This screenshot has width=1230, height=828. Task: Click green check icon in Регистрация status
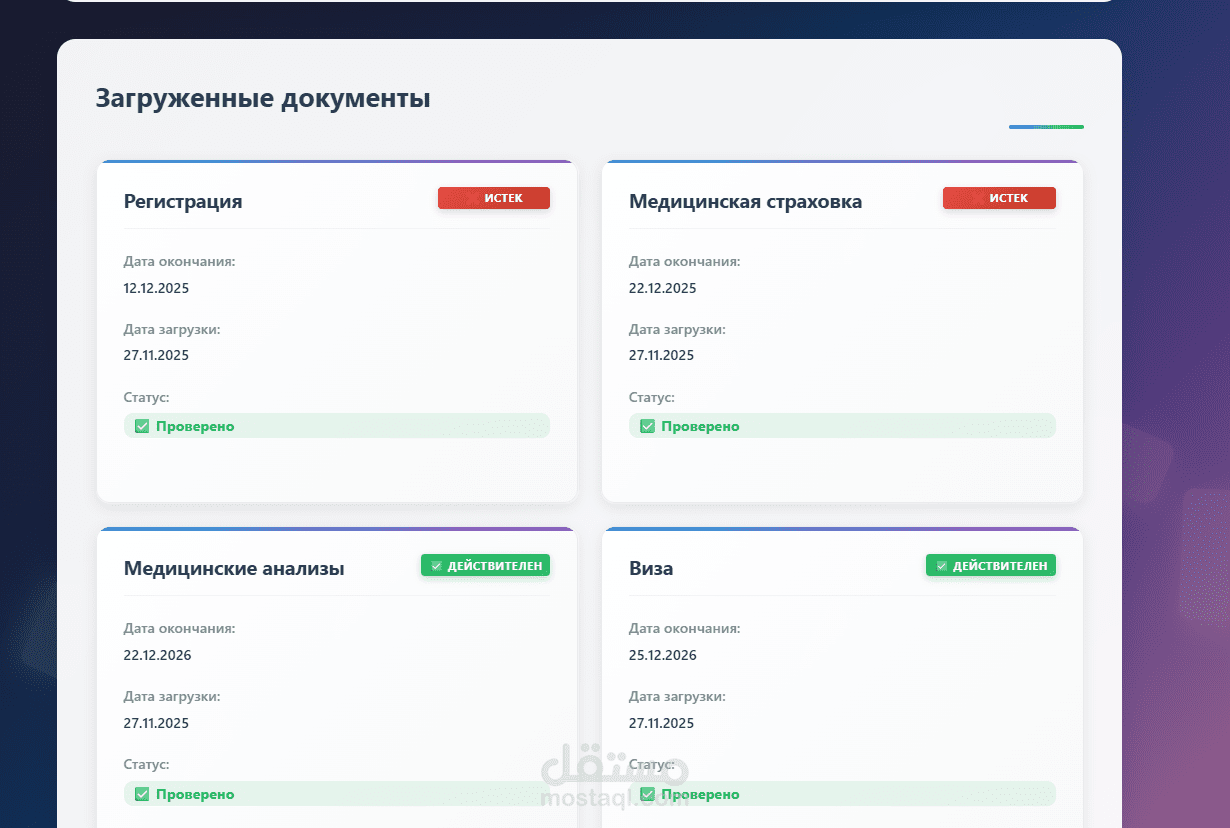click(142, 426)
